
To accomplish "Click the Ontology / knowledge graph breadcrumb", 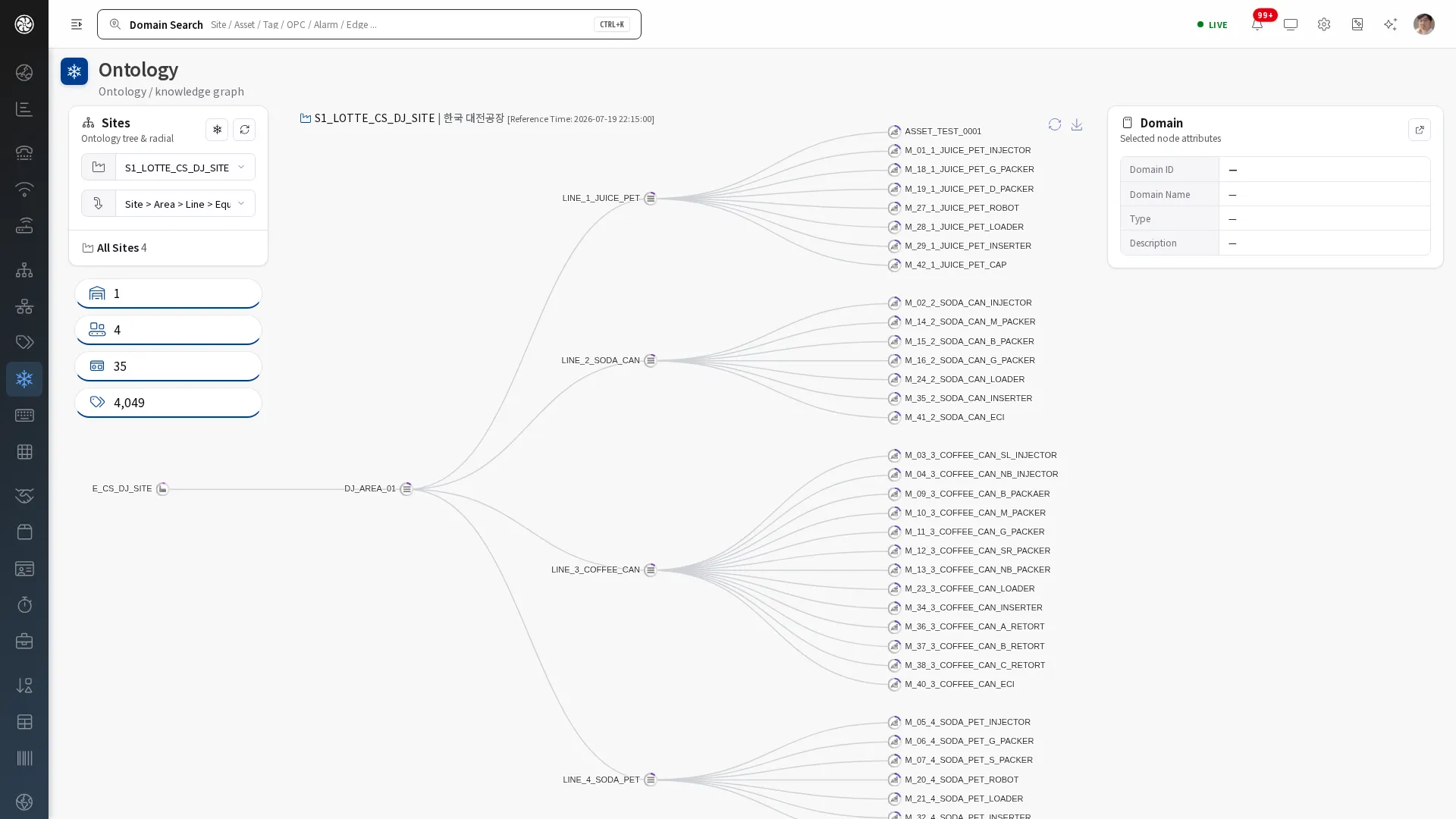I will pyautogui.click(x=171, y=91).
